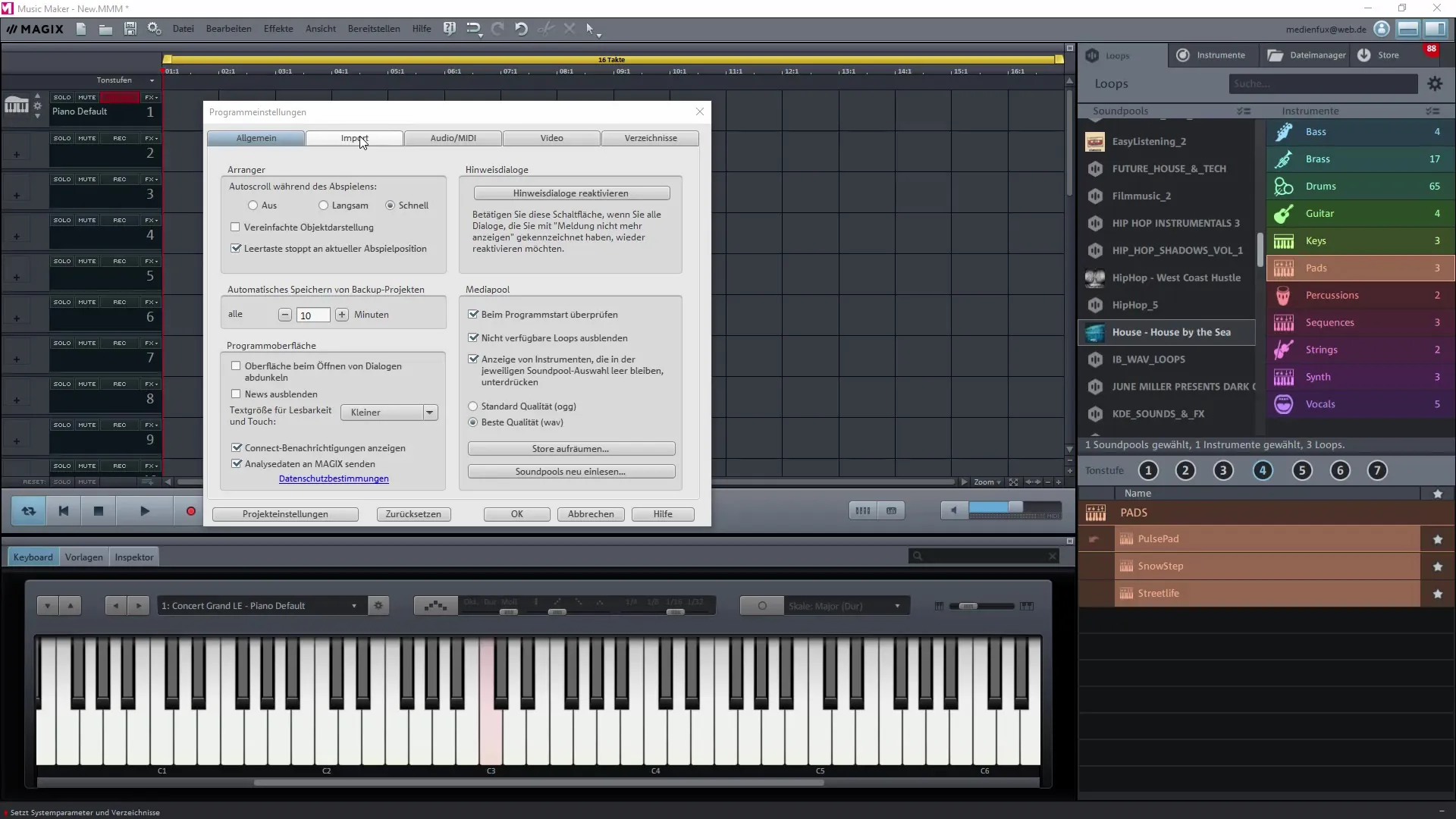The height and width of the screenshot is (819, 1456).
Task: Open the Bearbeiten menu
Action: coord(228,29)
